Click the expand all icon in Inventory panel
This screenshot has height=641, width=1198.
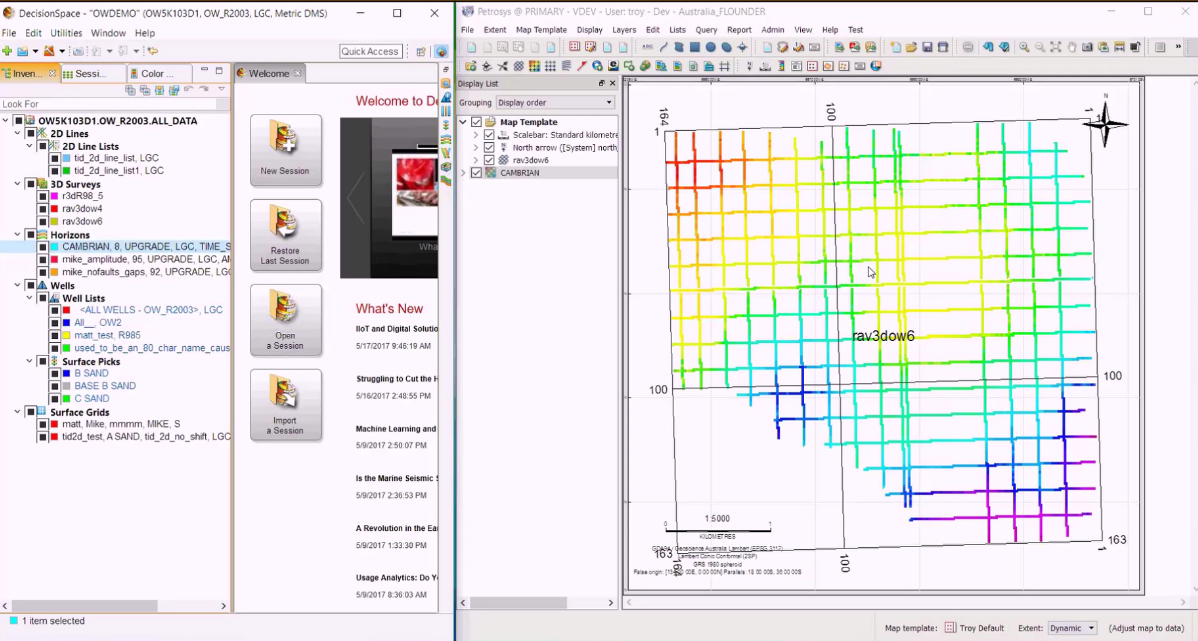click(131, 90)
